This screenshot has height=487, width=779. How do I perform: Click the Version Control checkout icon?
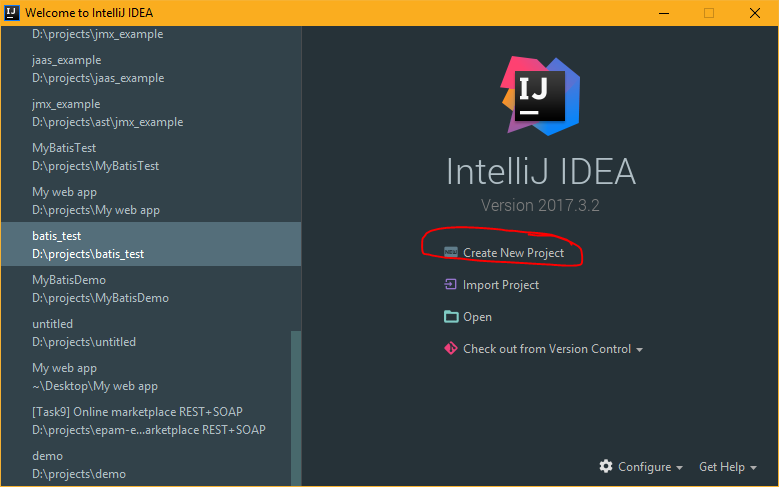[451, 348]
